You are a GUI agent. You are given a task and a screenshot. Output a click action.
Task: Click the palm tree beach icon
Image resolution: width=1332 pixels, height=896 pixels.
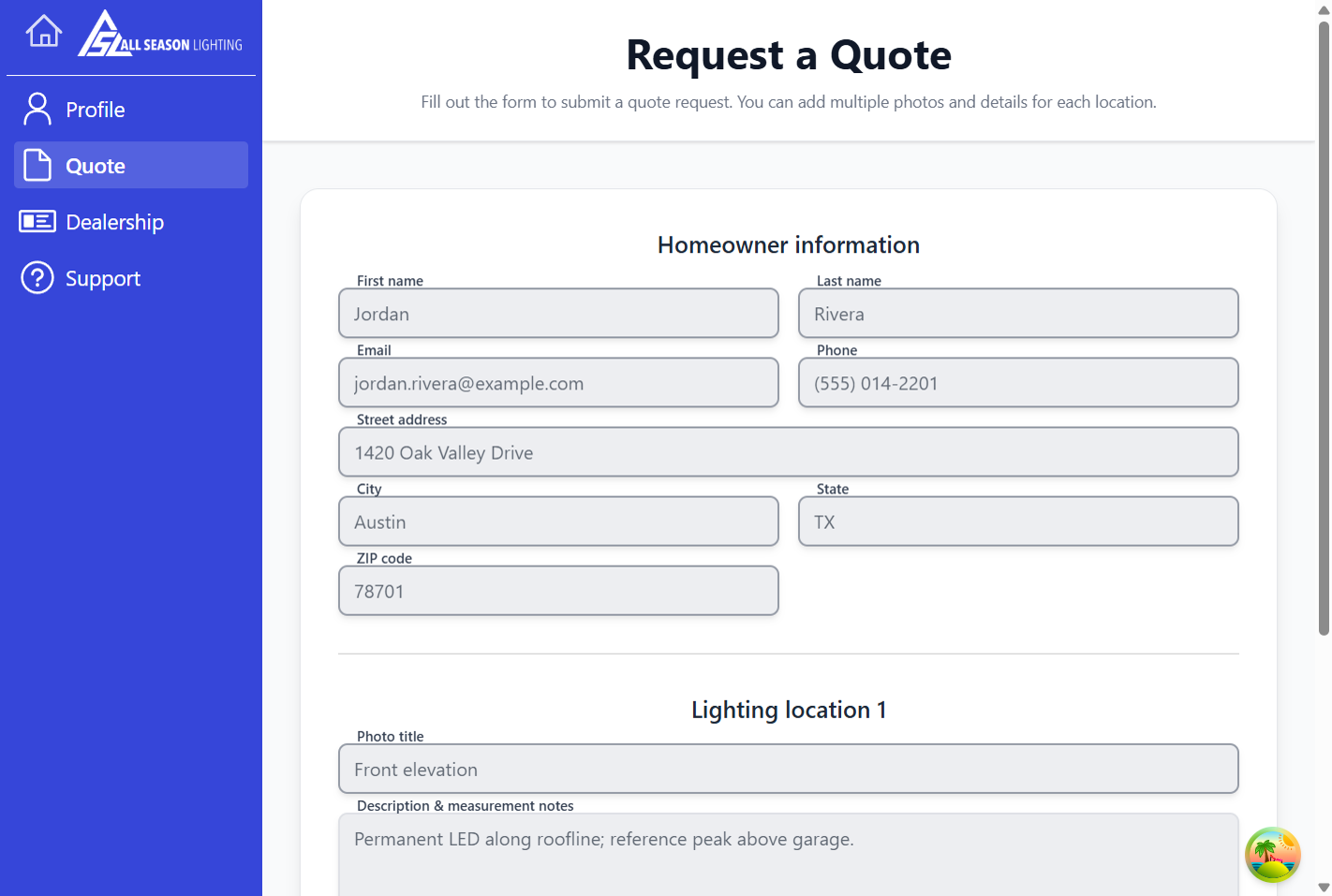pos(1272,854)
